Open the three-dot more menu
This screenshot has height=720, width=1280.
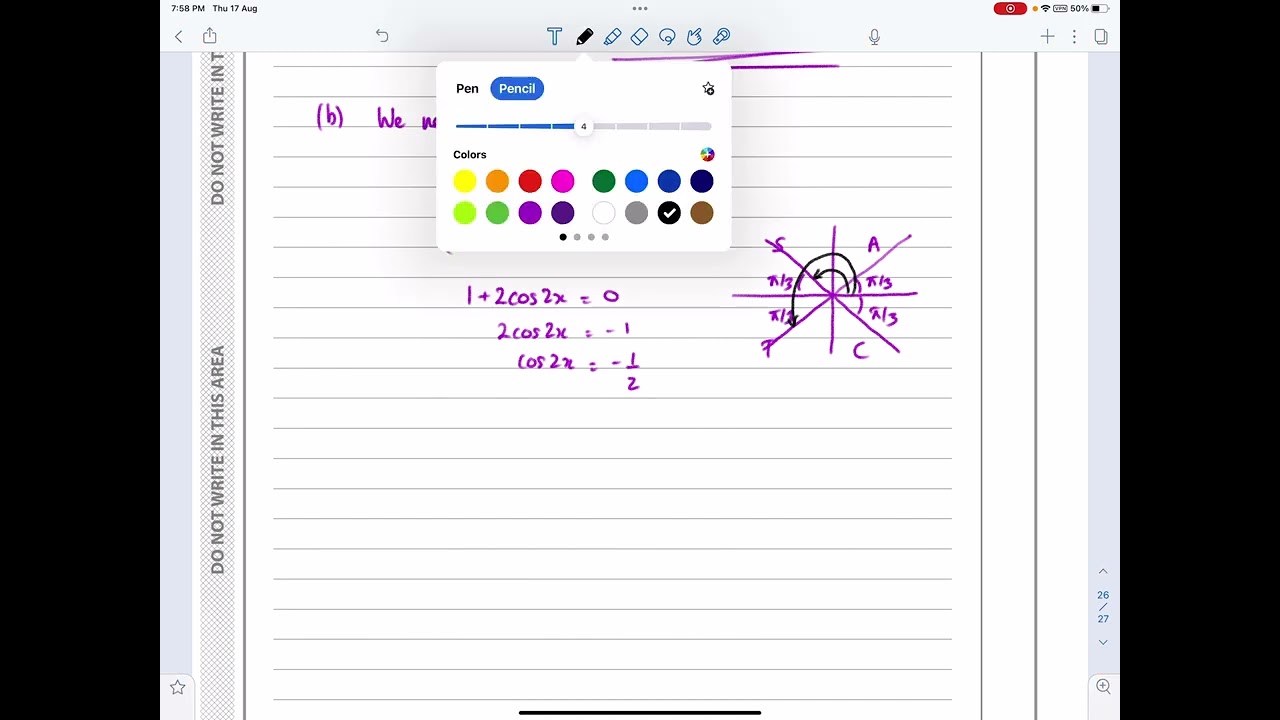(x=1074, y=36)
